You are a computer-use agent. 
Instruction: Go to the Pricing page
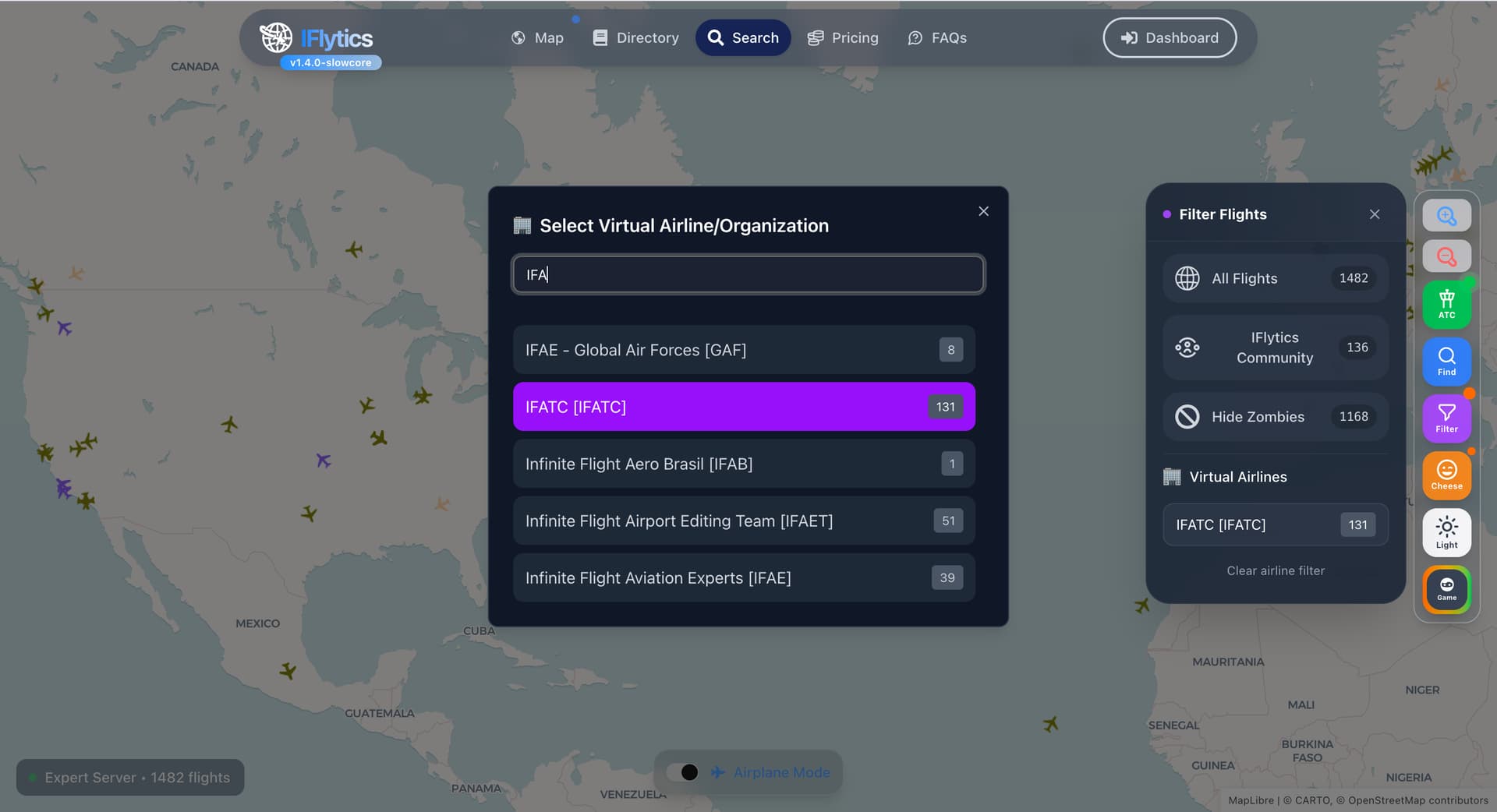(843, 37)
